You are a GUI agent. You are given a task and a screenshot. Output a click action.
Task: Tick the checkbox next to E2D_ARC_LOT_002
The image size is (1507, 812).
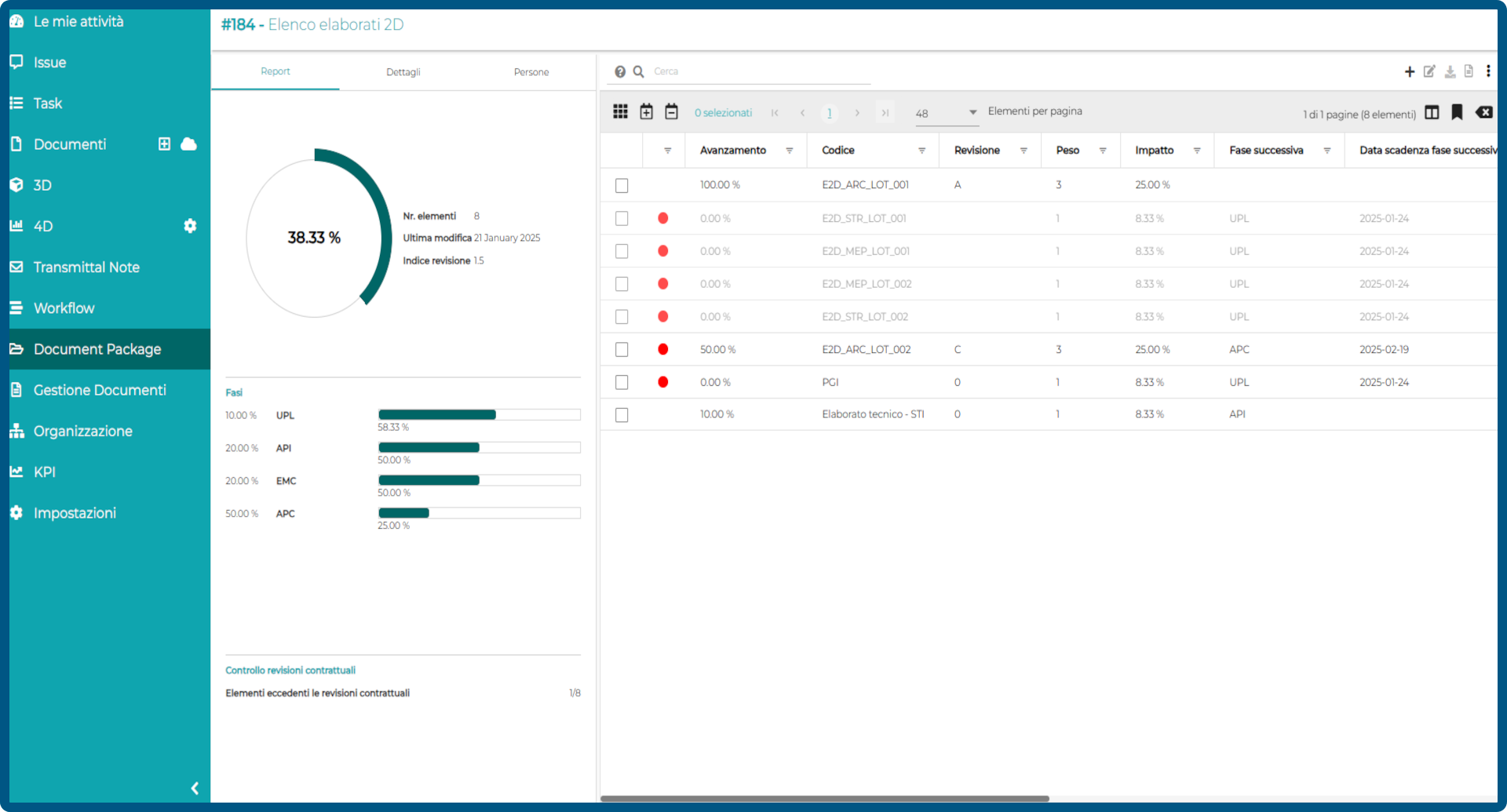point(622,349)
